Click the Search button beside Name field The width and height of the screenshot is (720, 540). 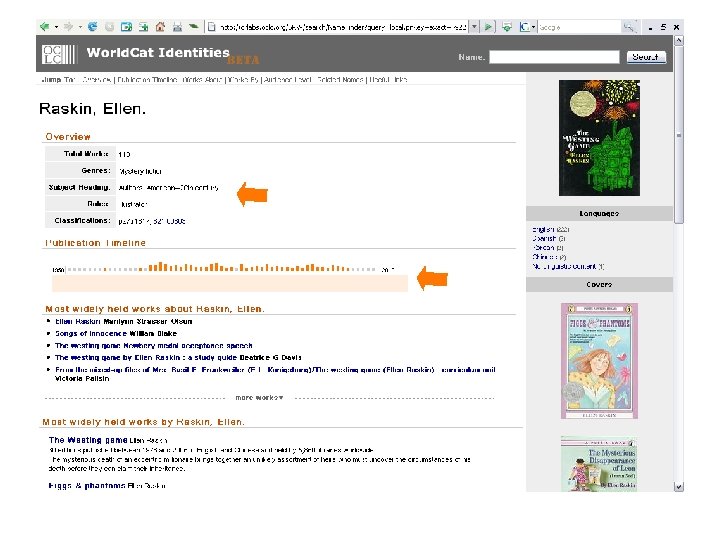tap(646, 57)
